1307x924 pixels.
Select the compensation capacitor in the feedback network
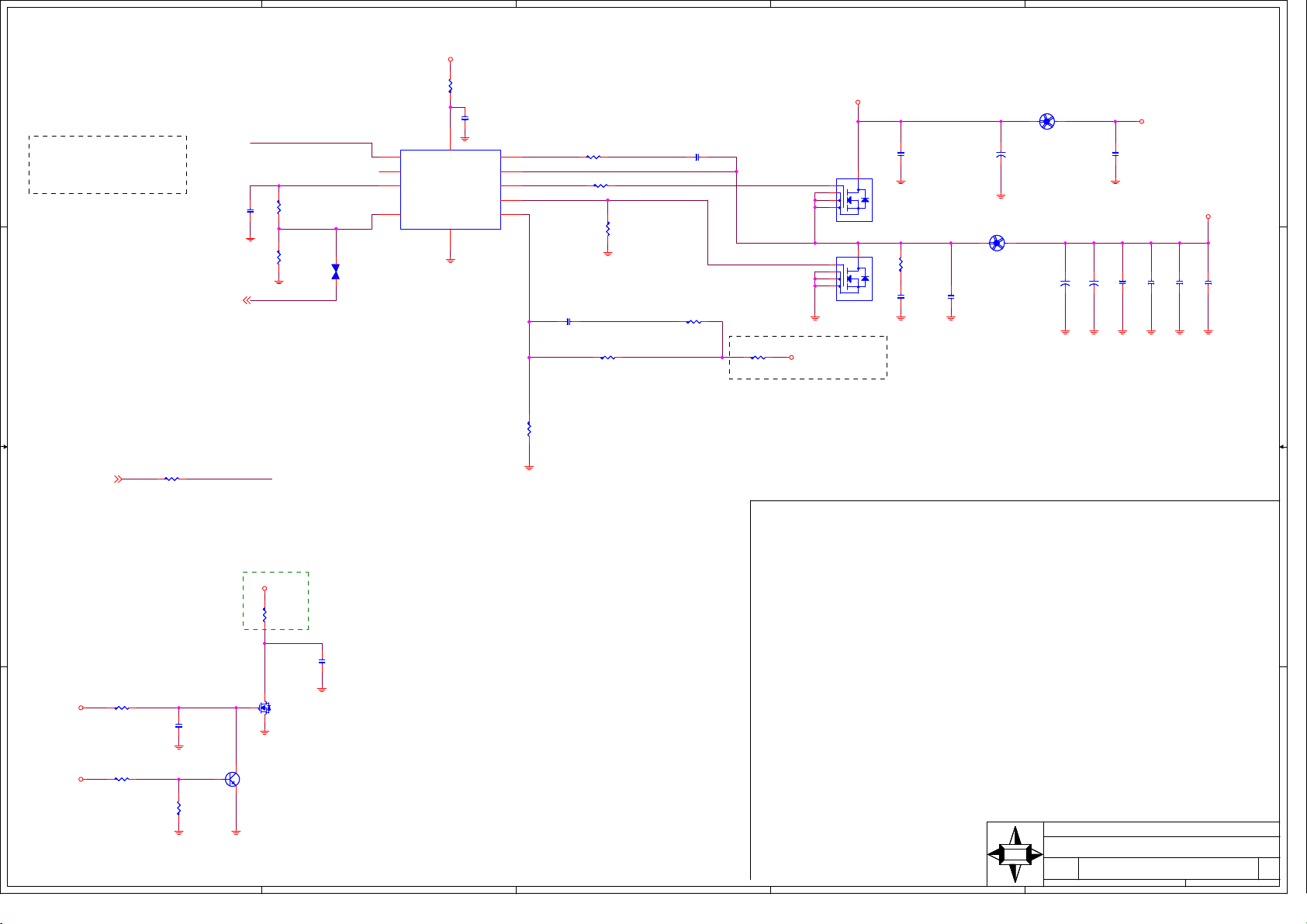(x=569, y=321)
